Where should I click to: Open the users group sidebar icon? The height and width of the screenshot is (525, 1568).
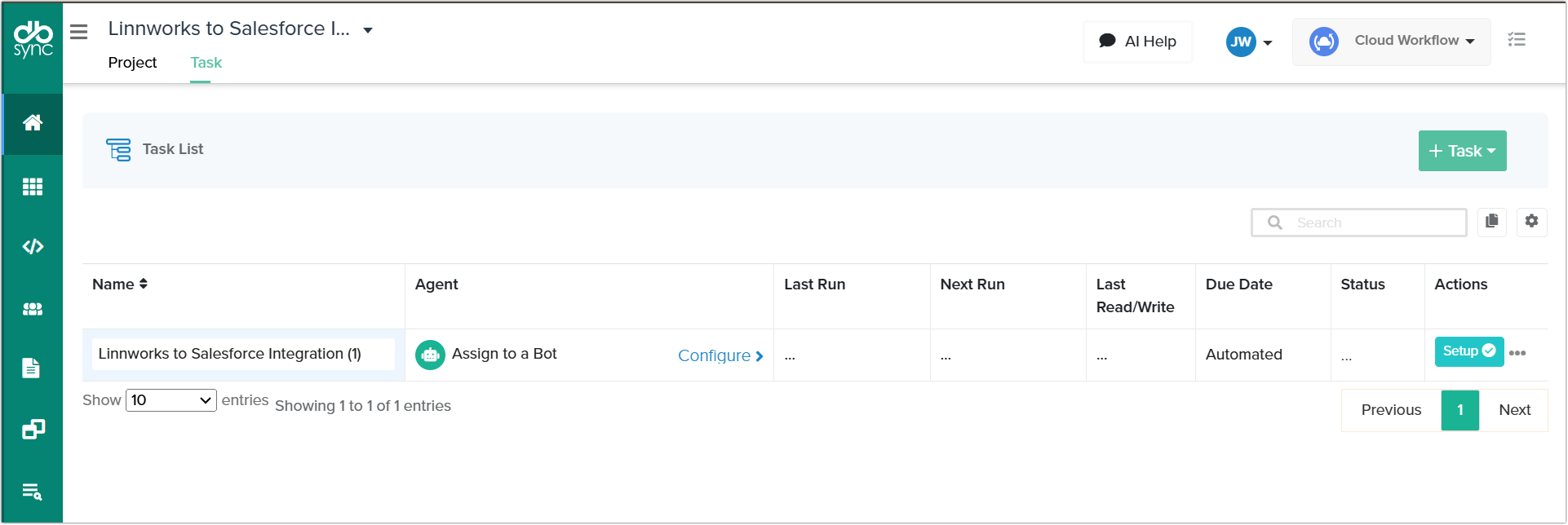(33, 309)
